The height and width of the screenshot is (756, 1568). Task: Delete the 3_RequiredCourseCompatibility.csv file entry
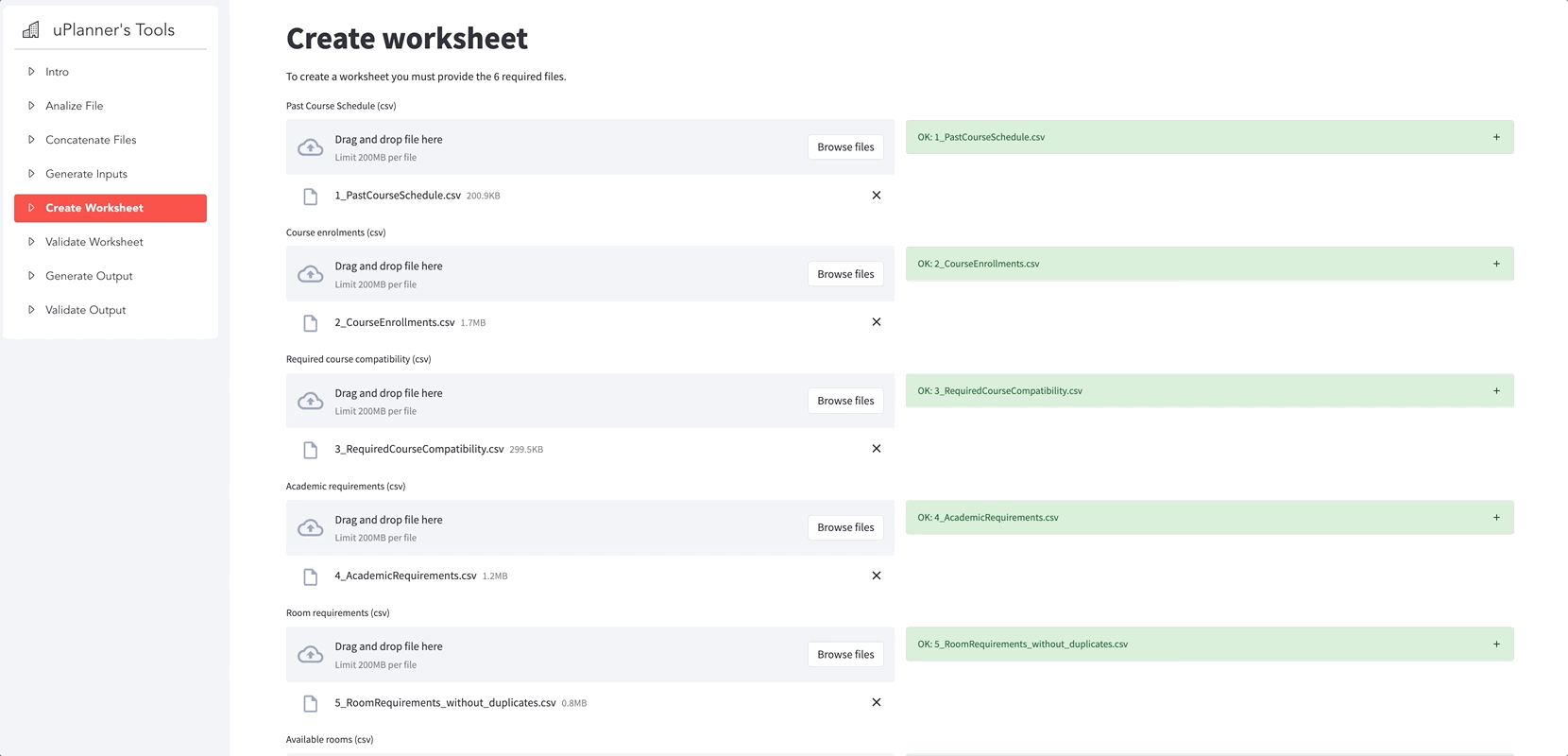click(876, 449)
